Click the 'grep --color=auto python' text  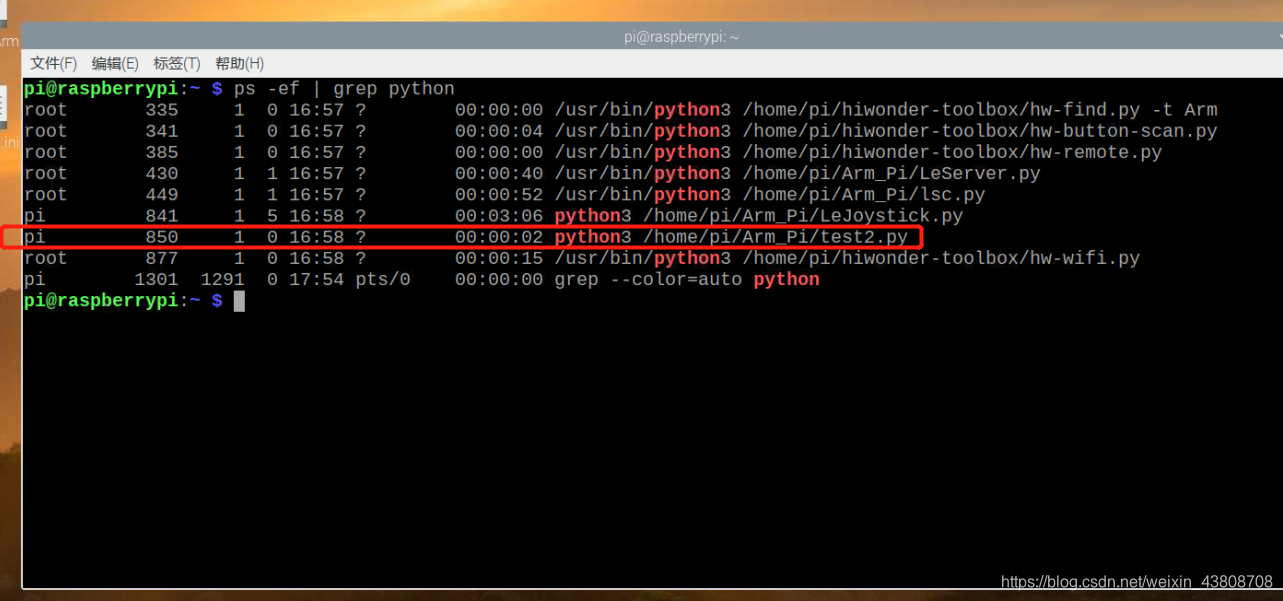click(x=687, y=279)
